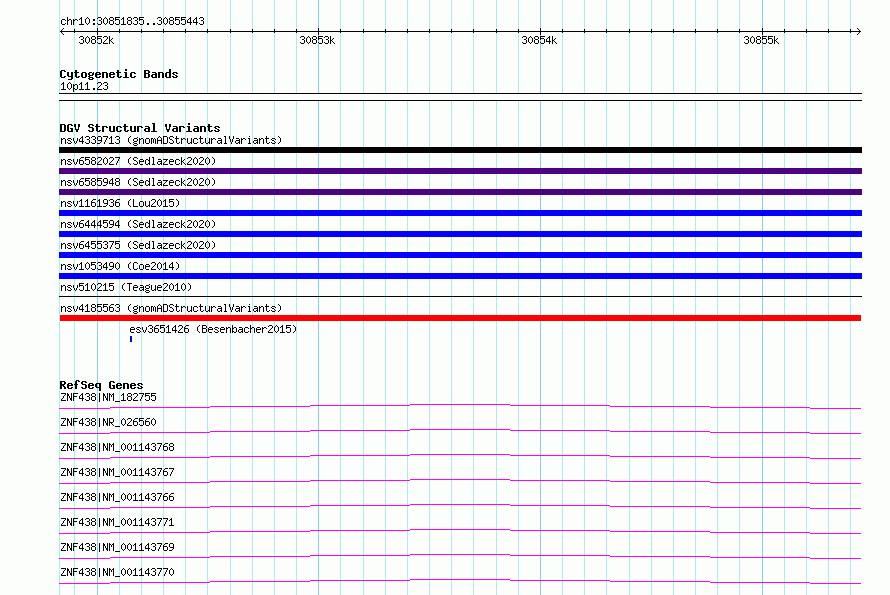Click the 30854k ruler label

click(x=539, y=40)
